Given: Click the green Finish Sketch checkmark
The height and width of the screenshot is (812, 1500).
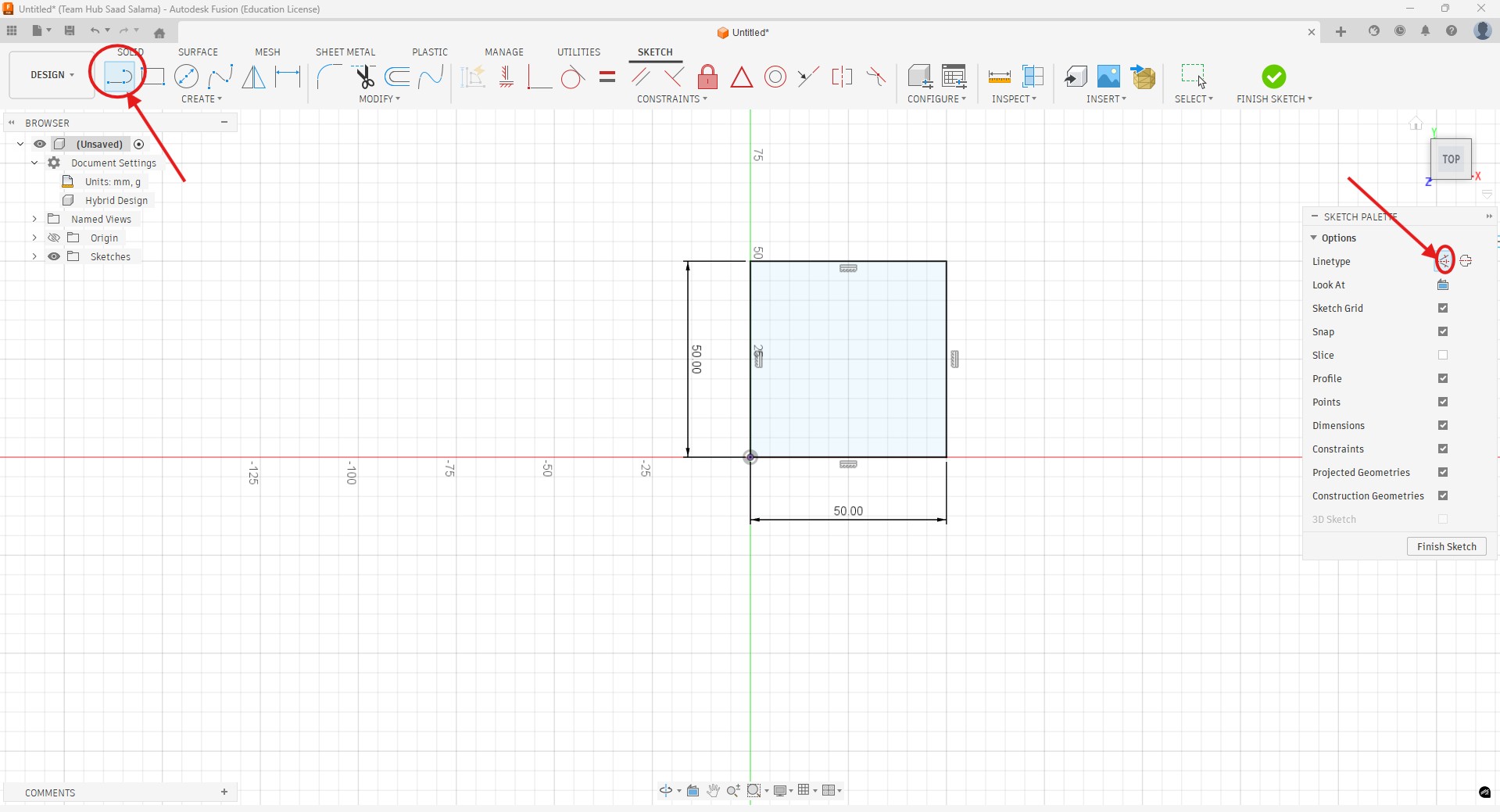Looking at the screenshot, I should (1273, 76).
